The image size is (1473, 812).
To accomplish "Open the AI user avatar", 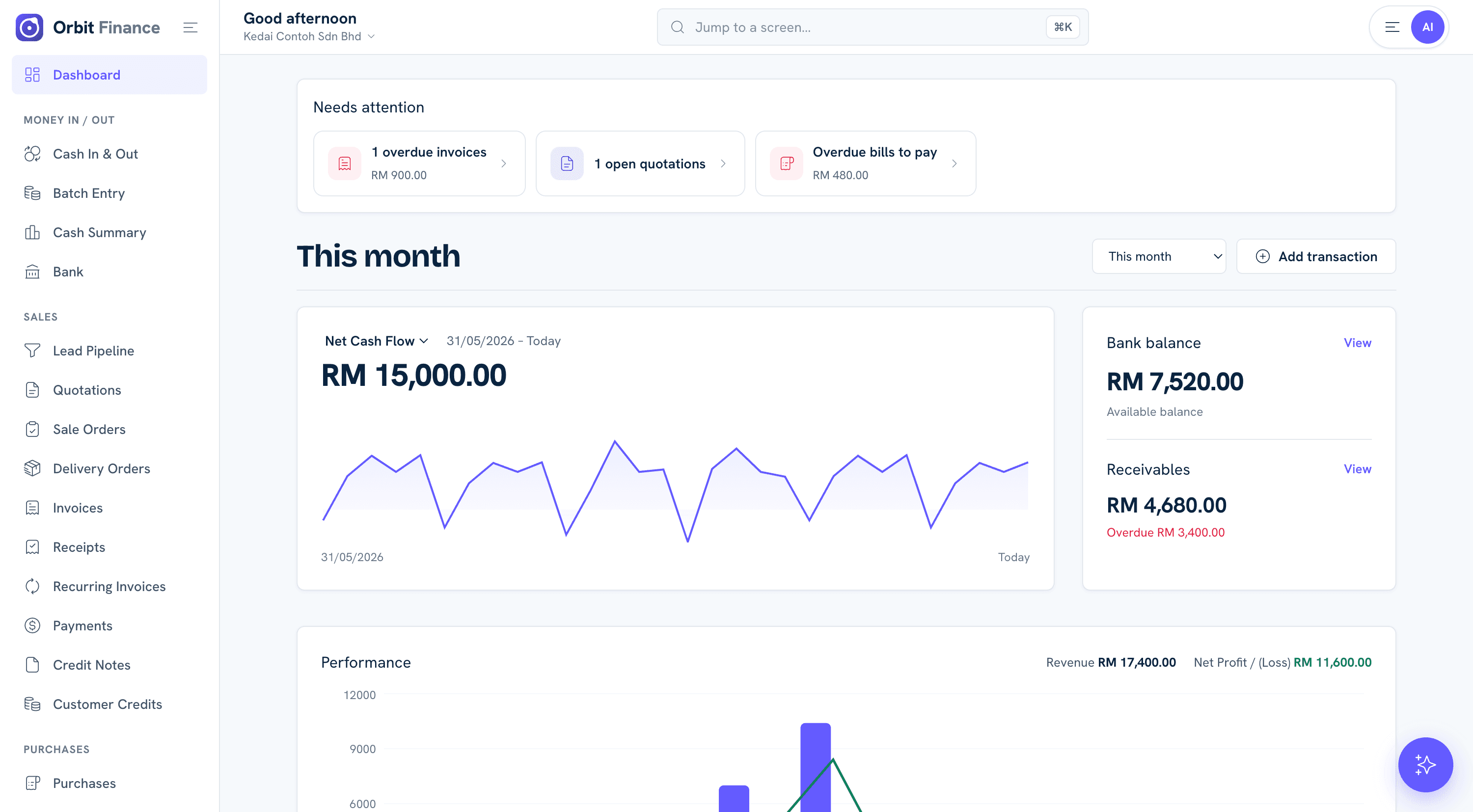I will point(1428,27).
